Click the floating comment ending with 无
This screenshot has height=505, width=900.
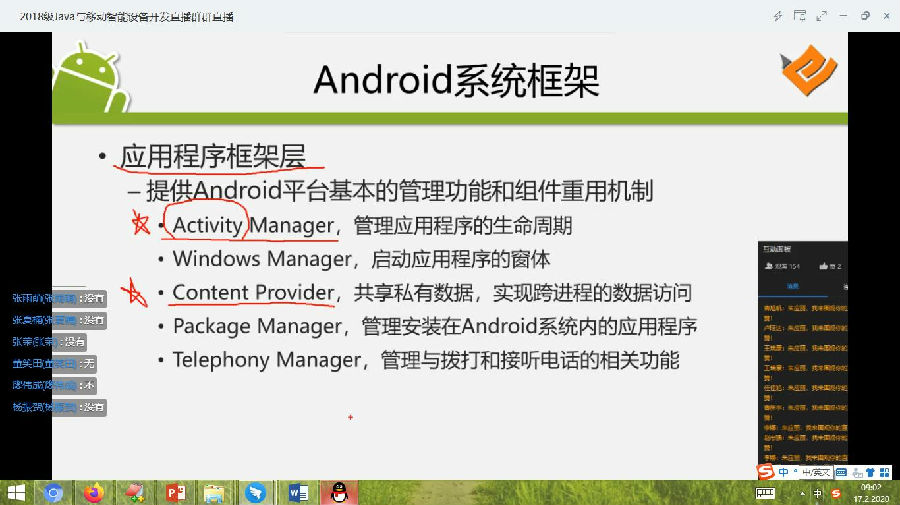(54, 364)
